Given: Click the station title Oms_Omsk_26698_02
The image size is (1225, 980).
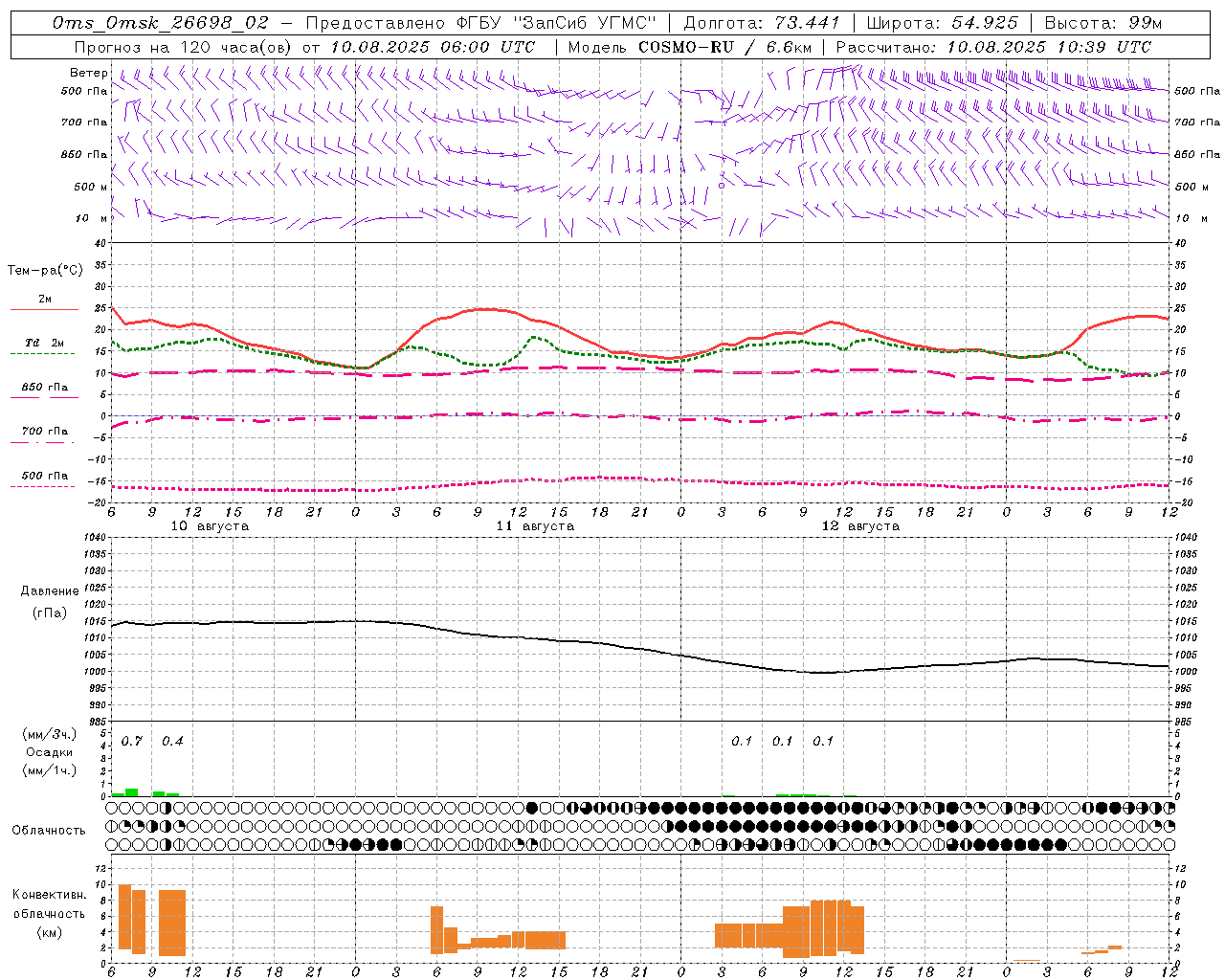Looking at the screenshot, I should click(x=161, y=22).
